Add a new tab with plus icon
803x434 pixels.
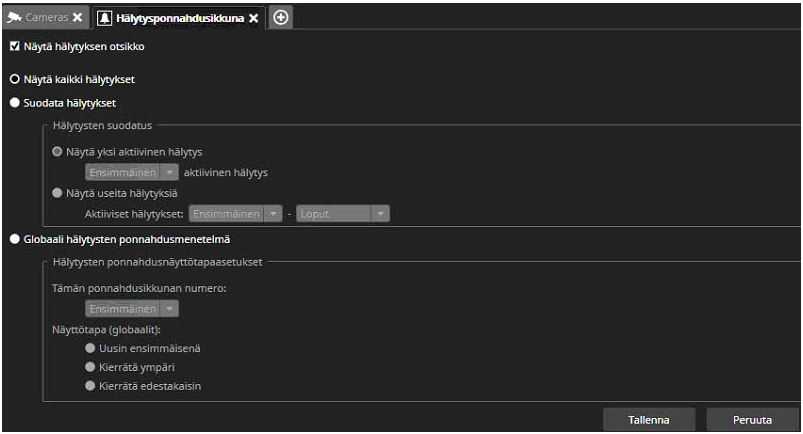281,17
